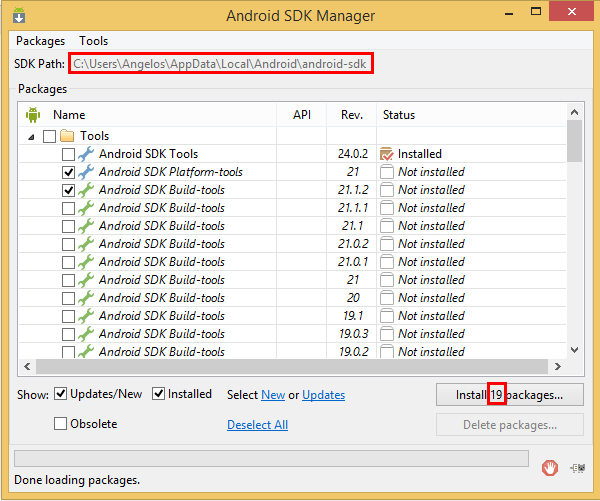Select the Android SDK Tools row name

click(x=148, y=154)
